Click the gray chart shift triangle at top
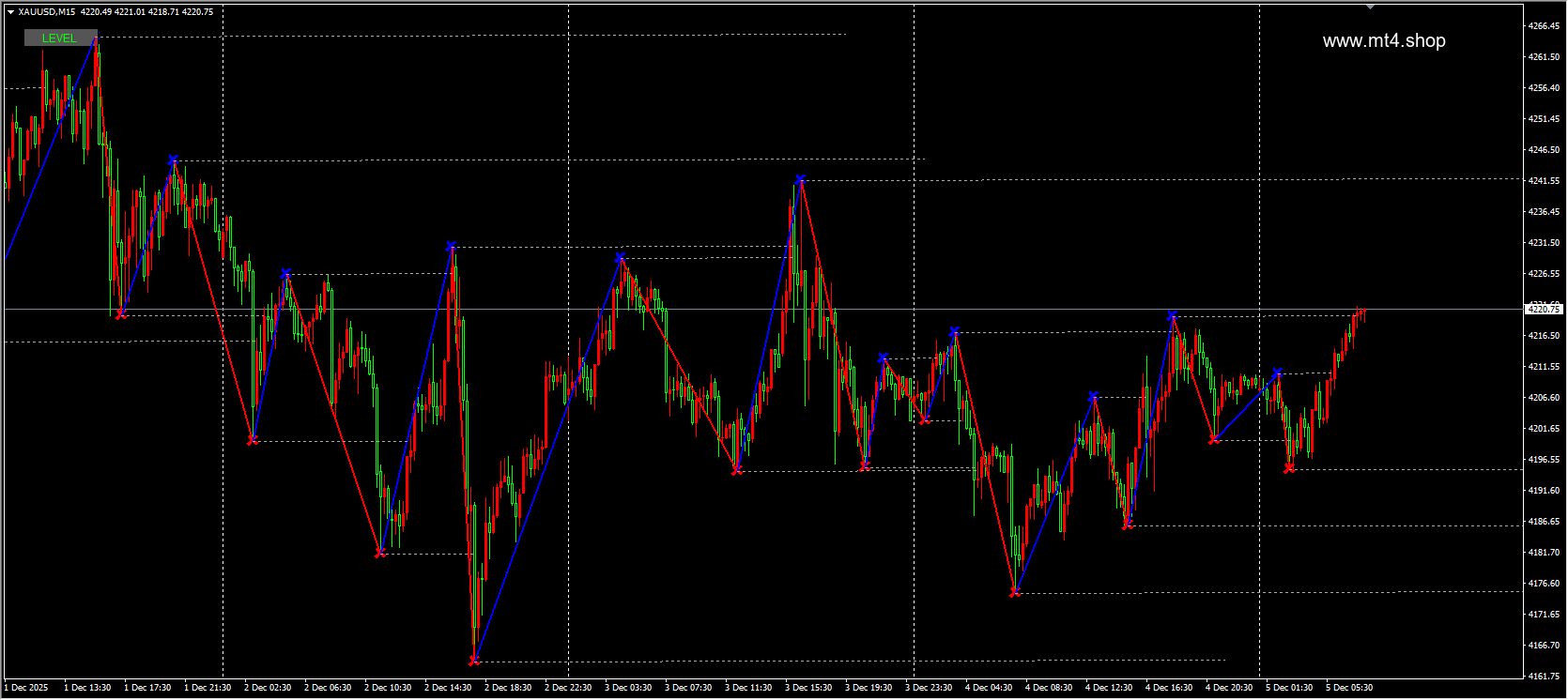 1371,7
